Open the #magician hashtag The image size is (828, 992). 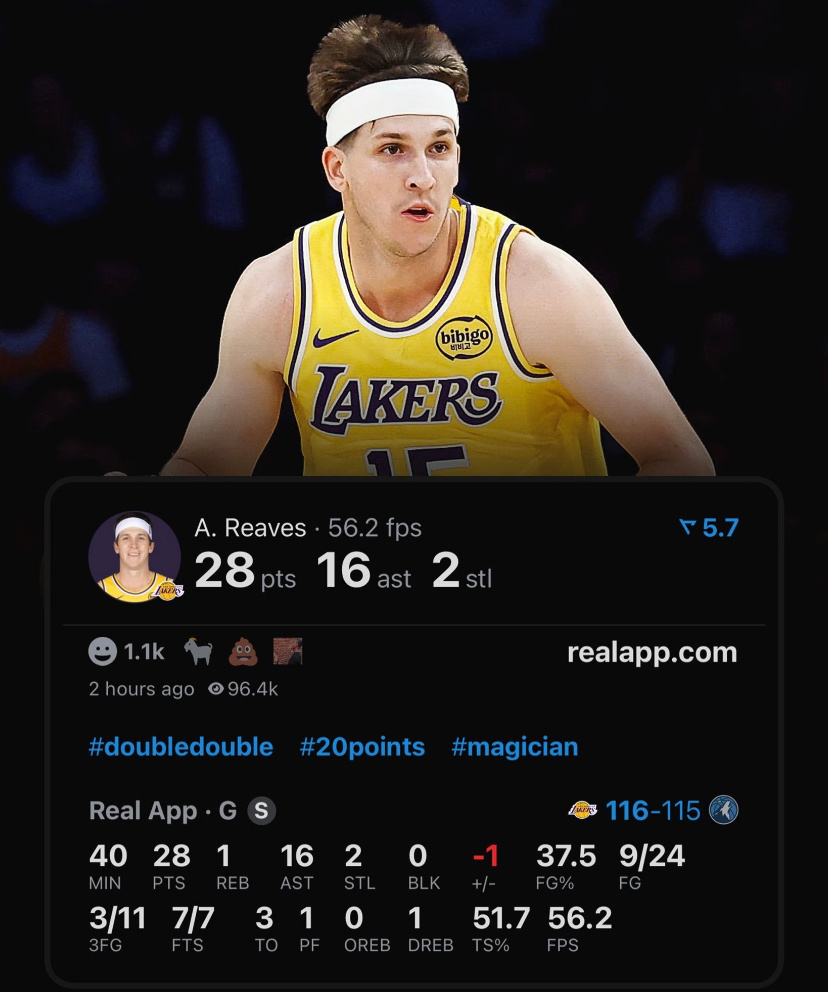pos(515,747)
